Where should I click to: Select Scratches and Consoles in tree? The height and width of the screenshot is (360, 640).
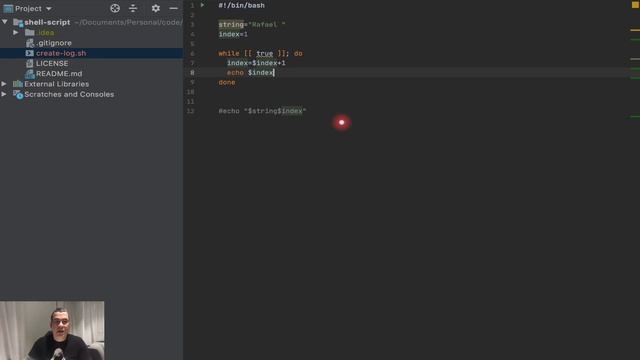[69, 94]
